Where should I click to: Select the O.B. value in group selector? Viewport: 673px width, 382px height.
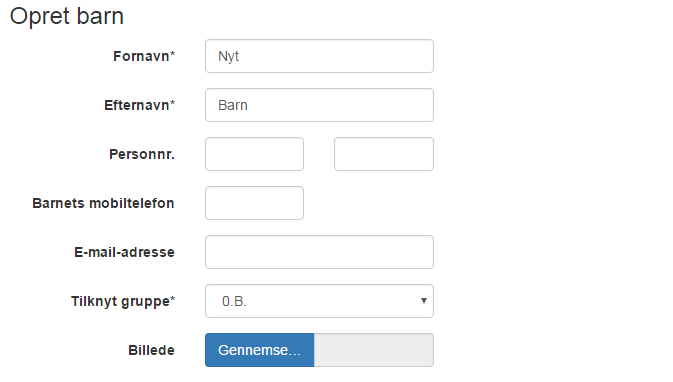click(x=234, y=301)
